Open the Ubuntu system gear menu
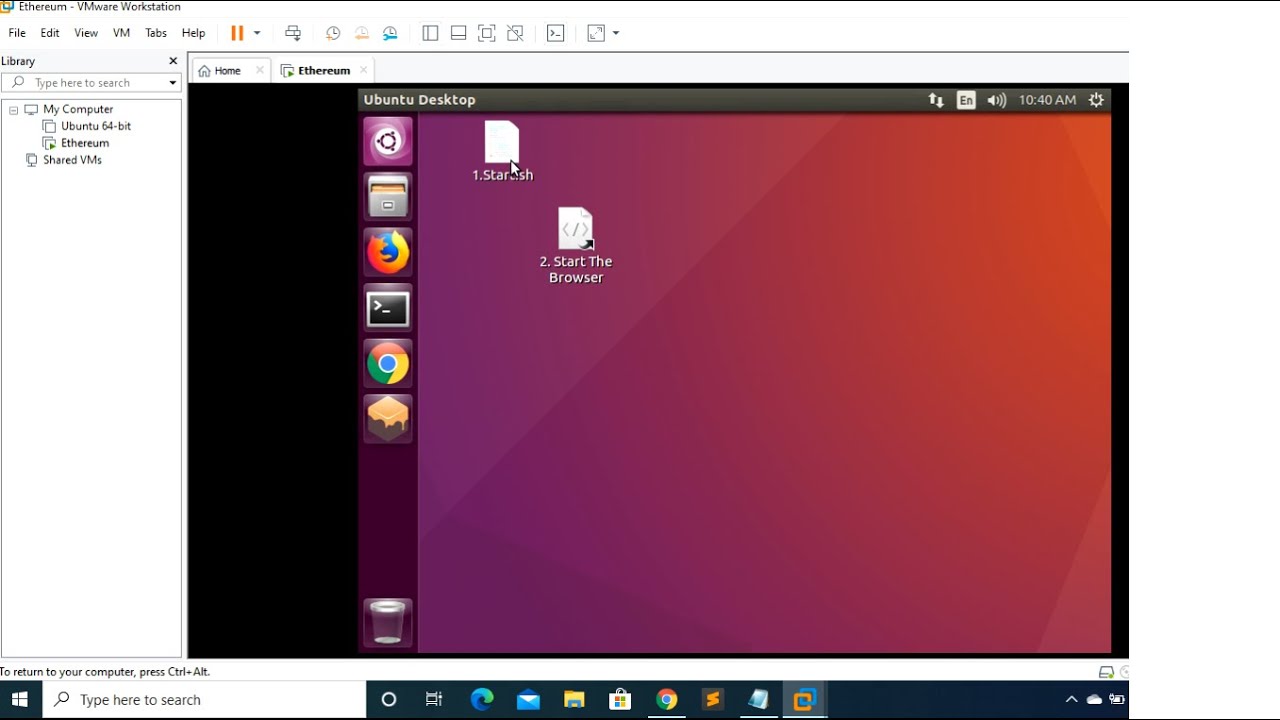 coord(1096,100)
